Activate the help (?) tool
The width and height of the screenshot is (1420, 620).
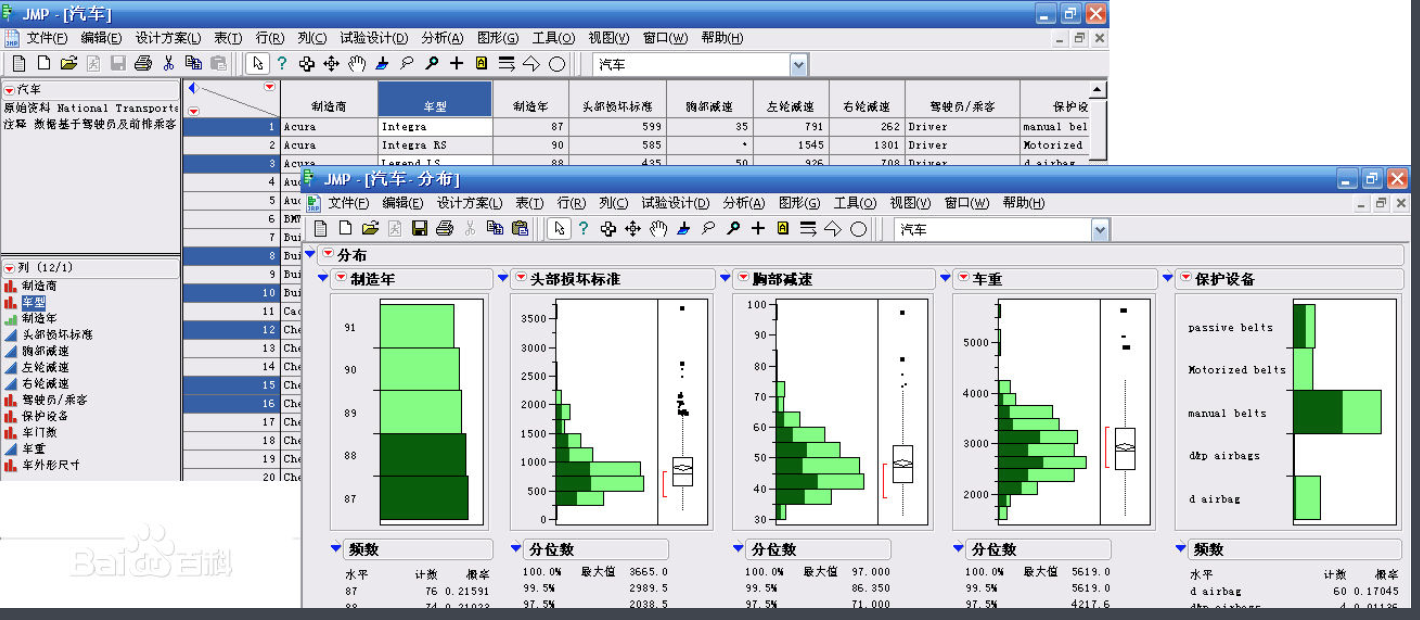584,229
